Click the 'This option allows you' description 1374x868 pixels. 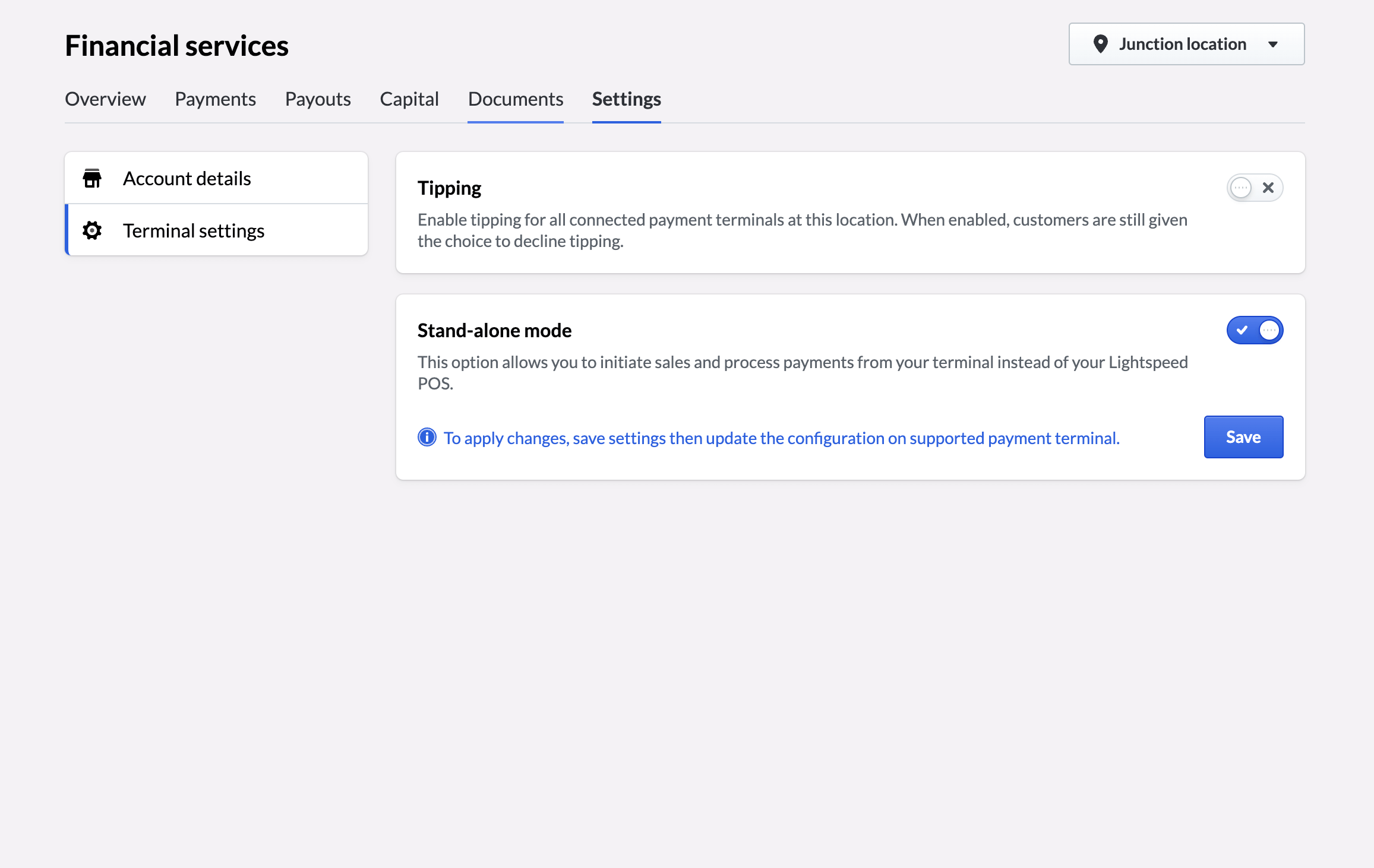coord(802,373)
